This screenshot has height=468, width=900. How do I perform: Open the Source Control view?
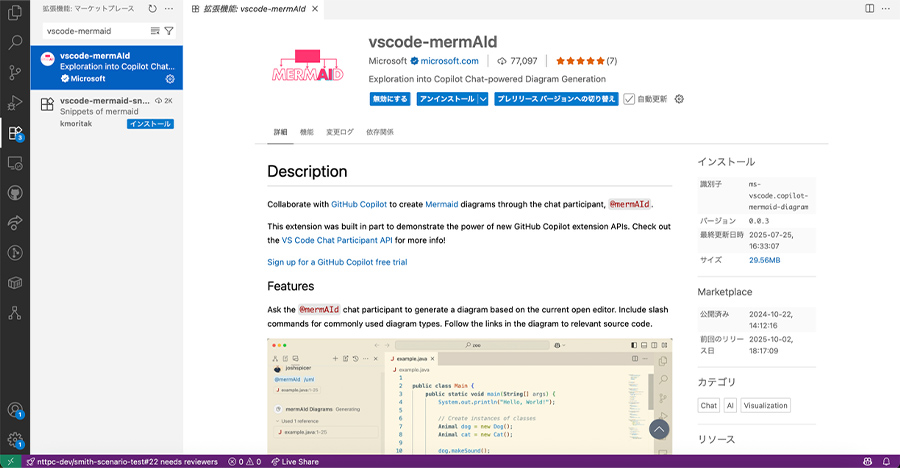pos(15,73)
